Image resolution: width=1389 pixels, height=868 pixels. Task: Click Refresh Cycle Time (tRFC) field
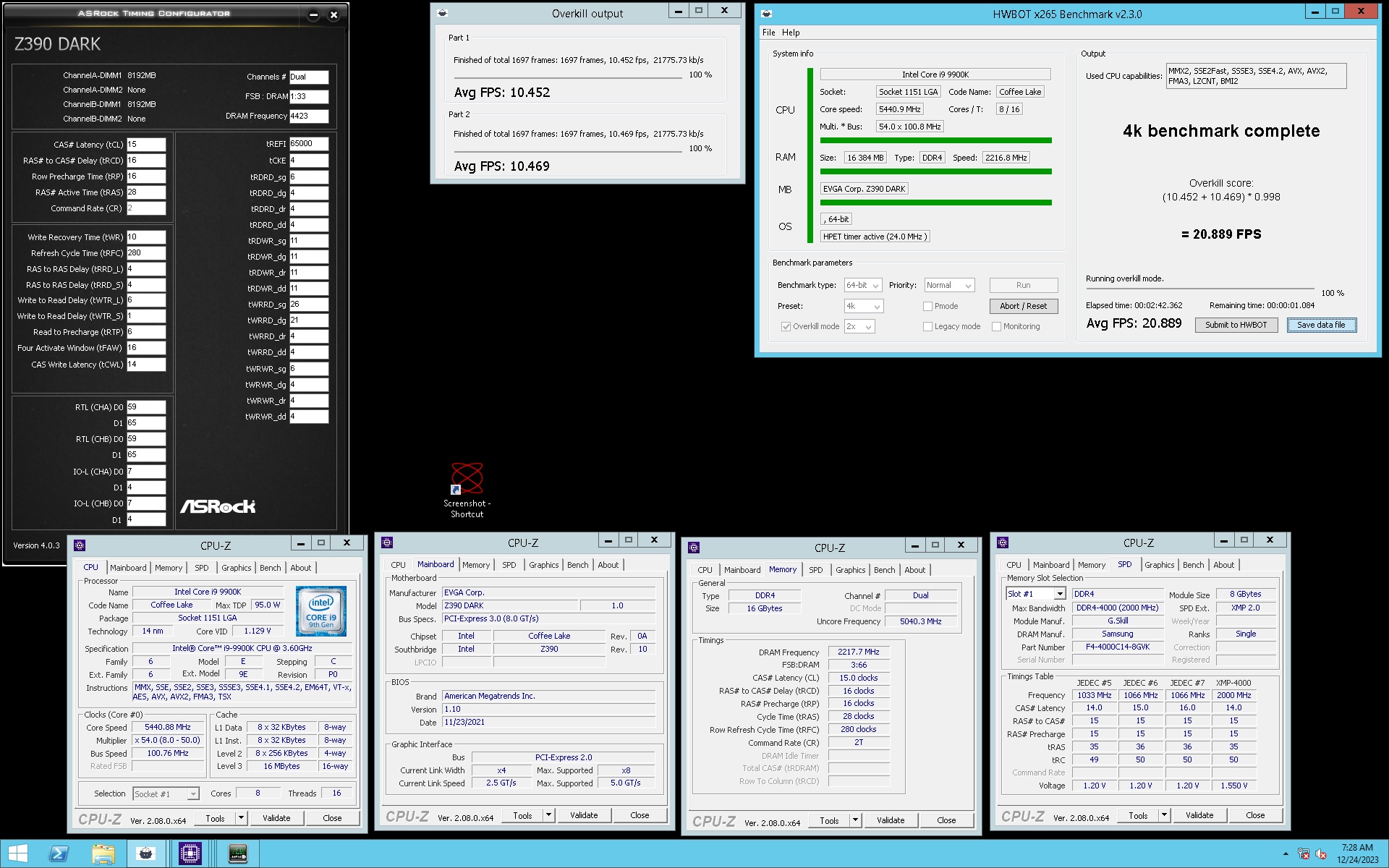pos(146,253)
